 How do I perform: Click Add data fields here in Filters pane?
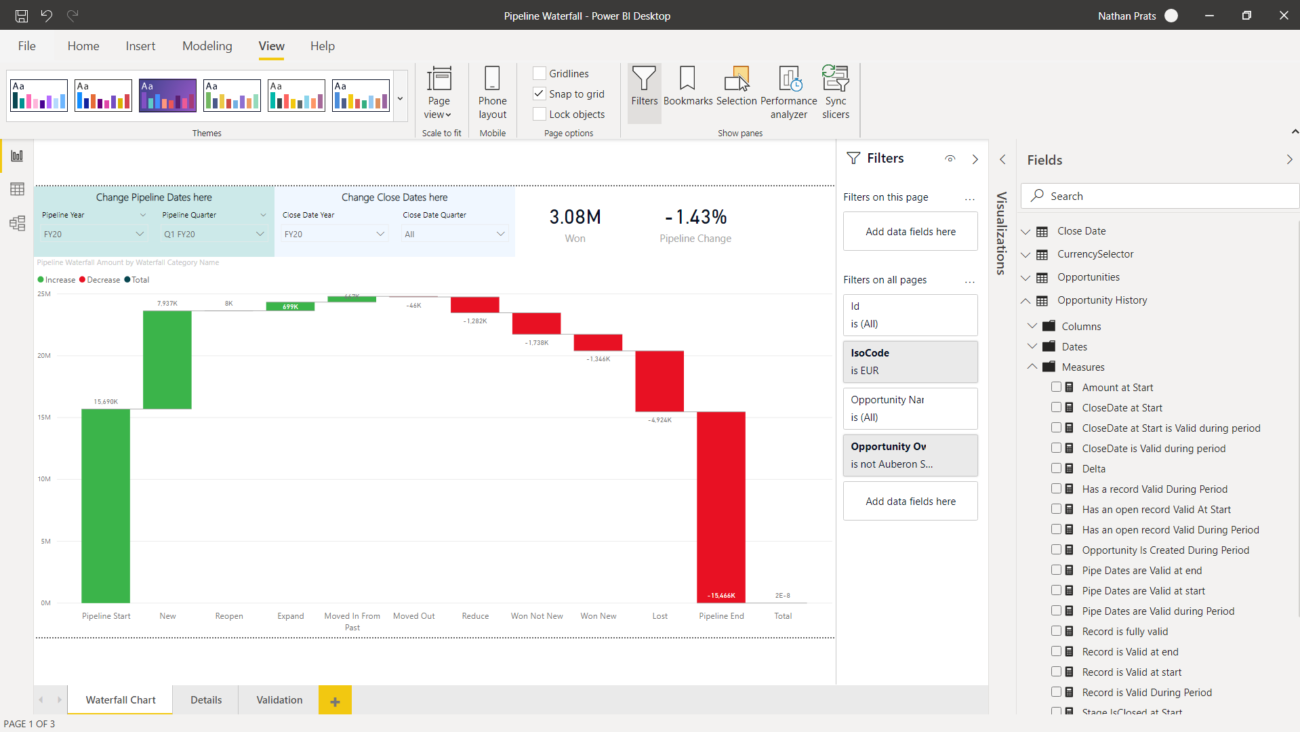(910, 231)
